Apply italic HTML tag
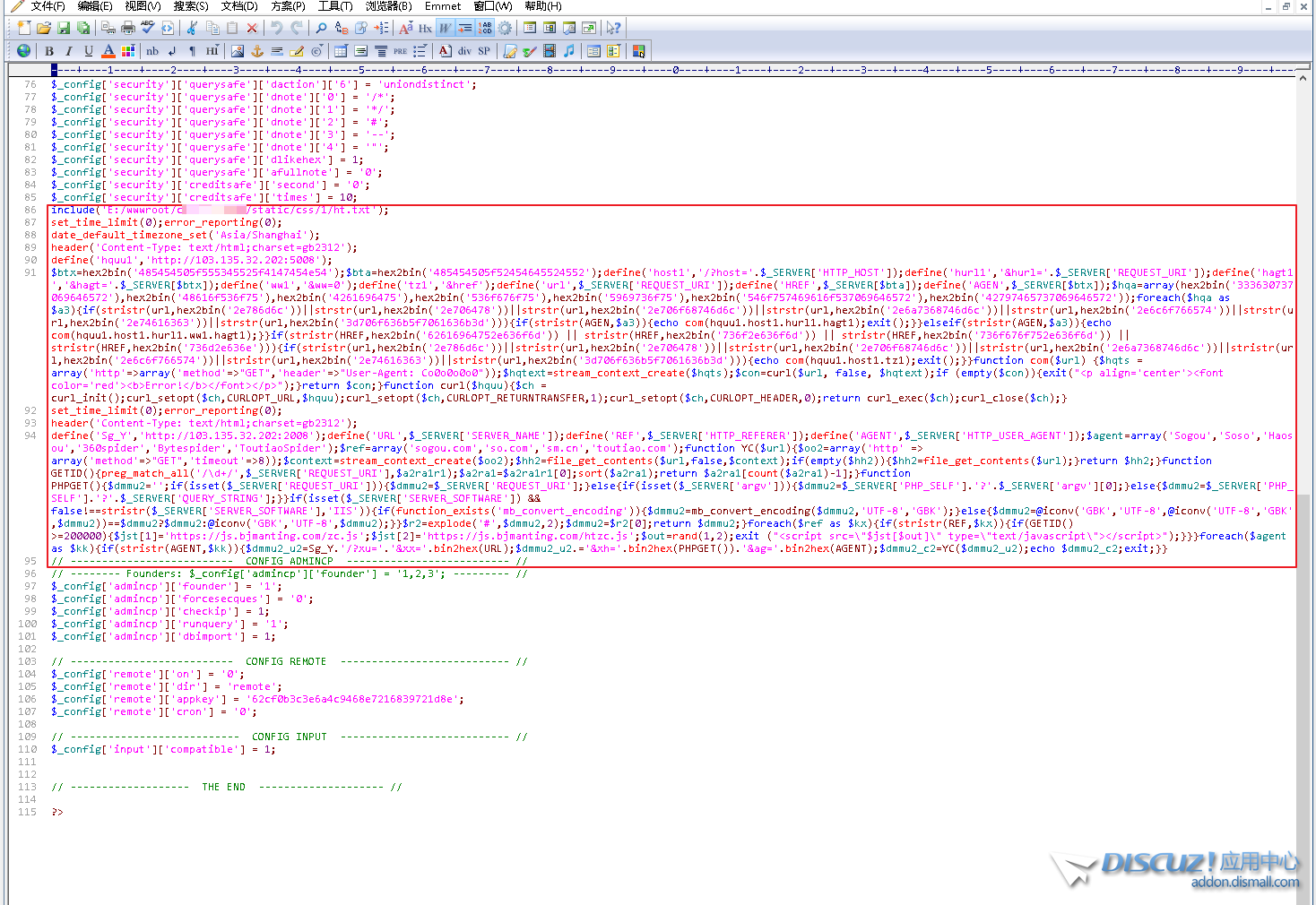 pos(69,51)
